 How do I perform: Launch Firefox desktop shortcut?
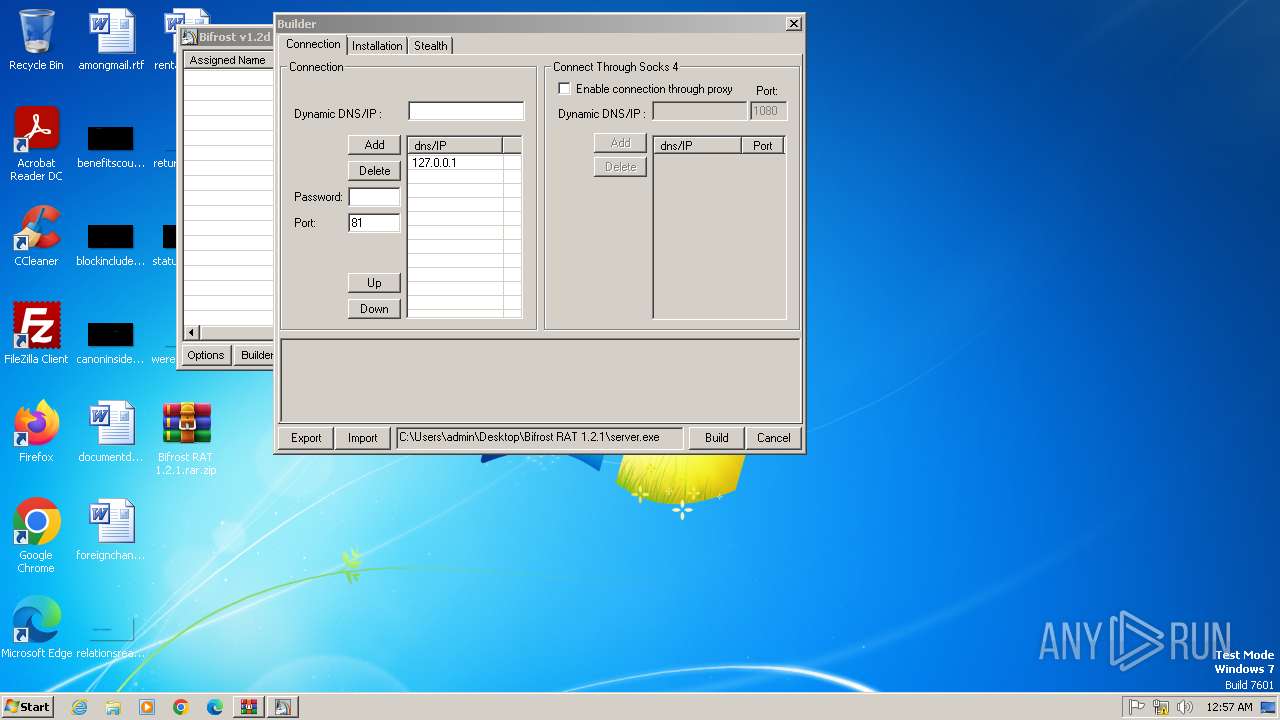(36, 431)
